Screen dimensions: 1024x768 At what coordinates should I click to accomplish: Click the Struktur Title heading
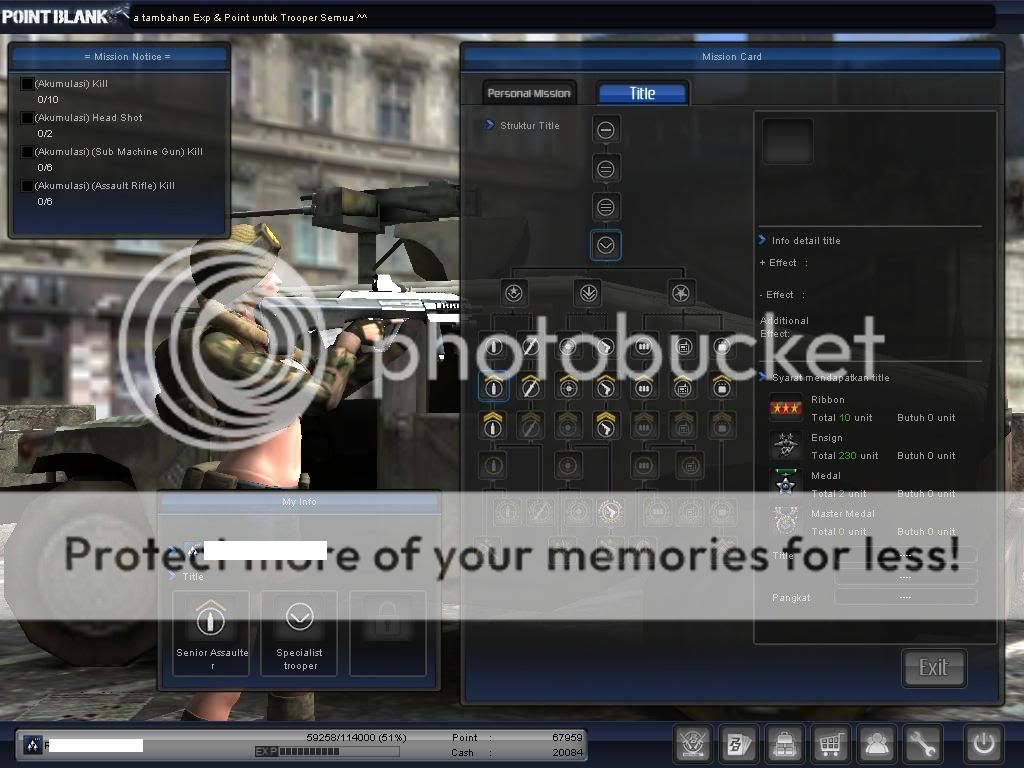[x=530, y=125]
